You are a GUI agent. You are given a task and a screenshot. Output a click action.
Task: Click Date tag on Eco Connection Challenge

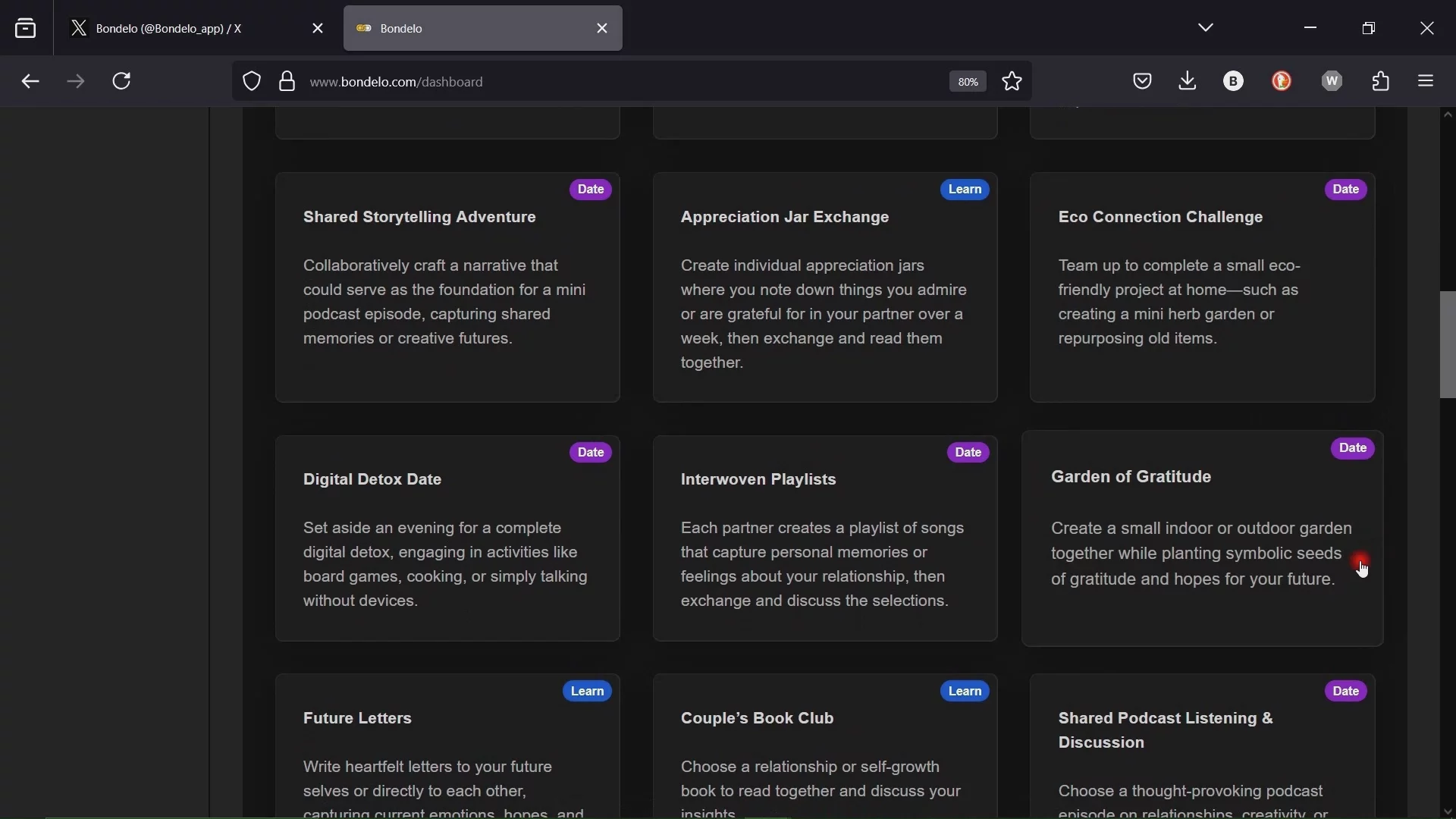[x=1346, y=190]
